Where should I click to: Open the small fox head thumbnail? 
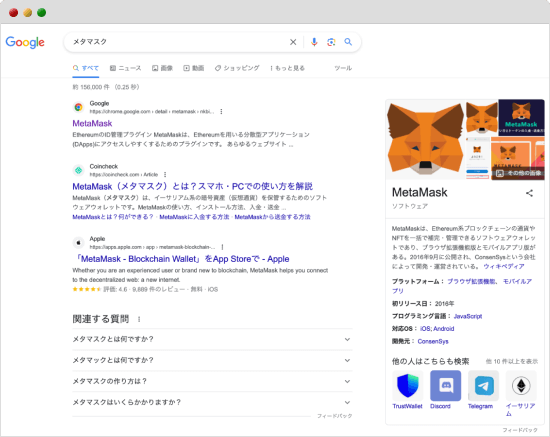tap(482, 117)
